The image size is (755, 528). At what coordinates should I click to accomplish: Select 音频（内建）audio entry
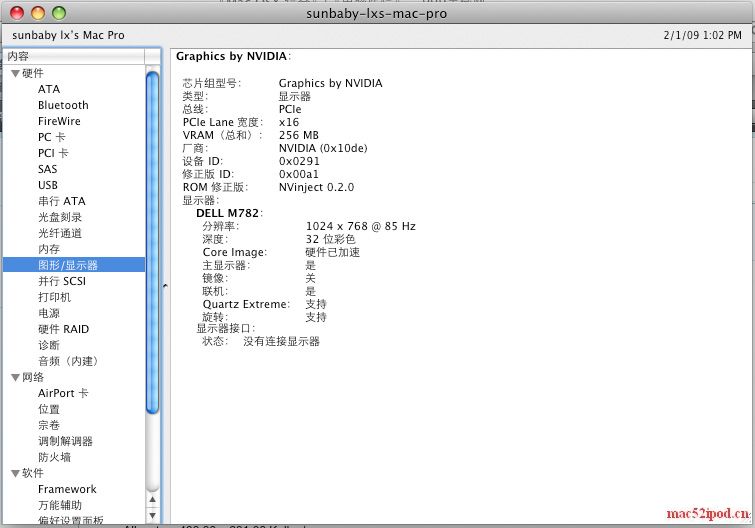click(x=68, y=361)
